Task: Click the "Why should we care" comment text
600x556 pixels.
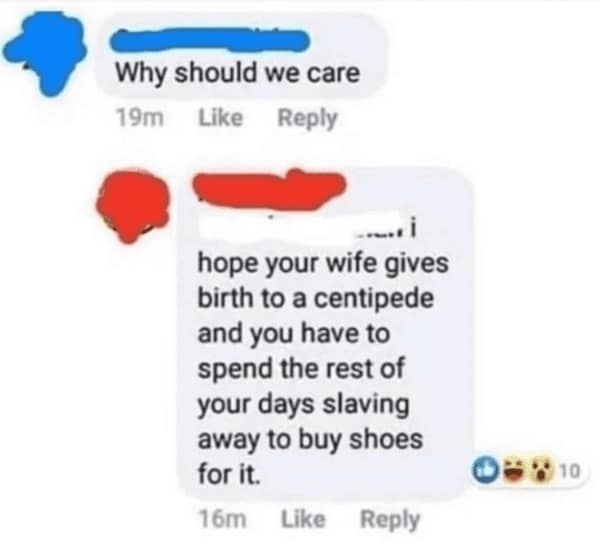Action: [x=238, y=74]
